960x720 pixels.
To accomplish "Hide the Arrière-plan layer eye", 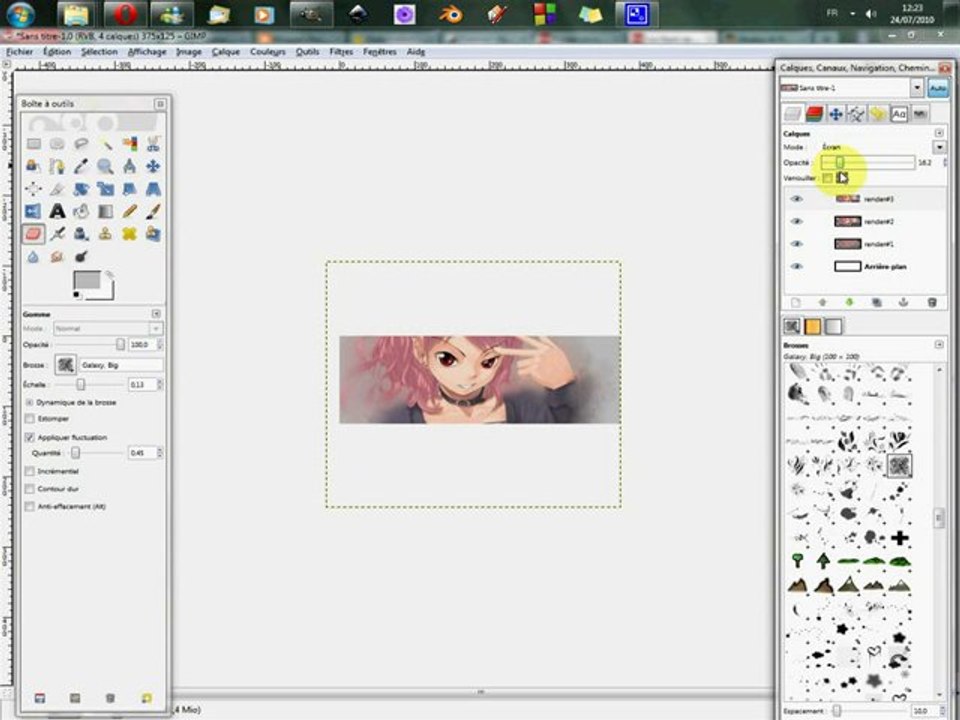I will click(796, 266).
